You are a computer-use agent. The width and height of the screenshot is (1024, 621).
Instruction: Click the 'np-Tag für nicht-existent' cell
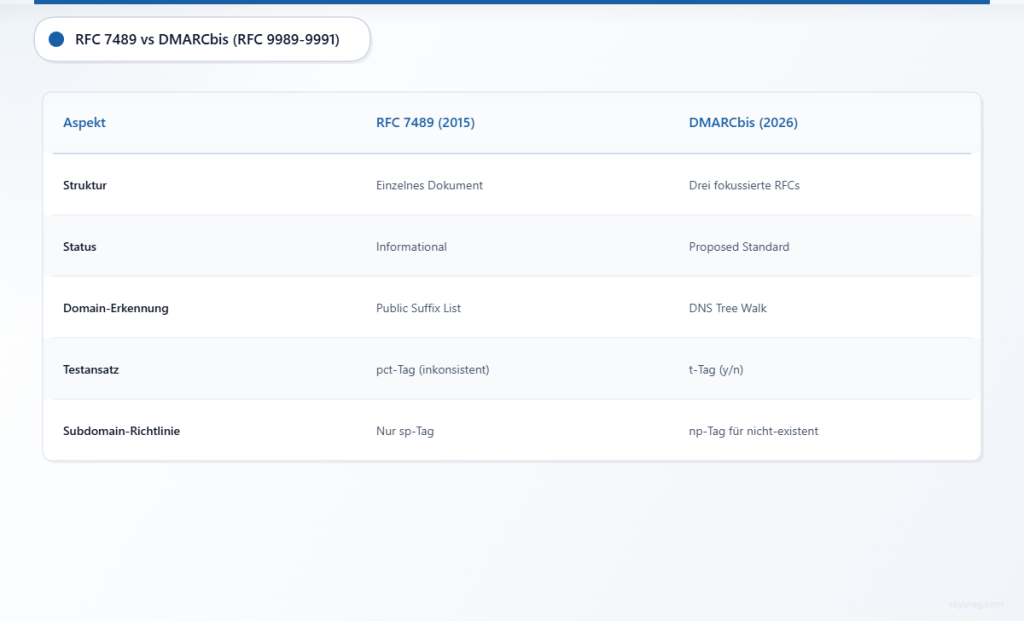753,430
